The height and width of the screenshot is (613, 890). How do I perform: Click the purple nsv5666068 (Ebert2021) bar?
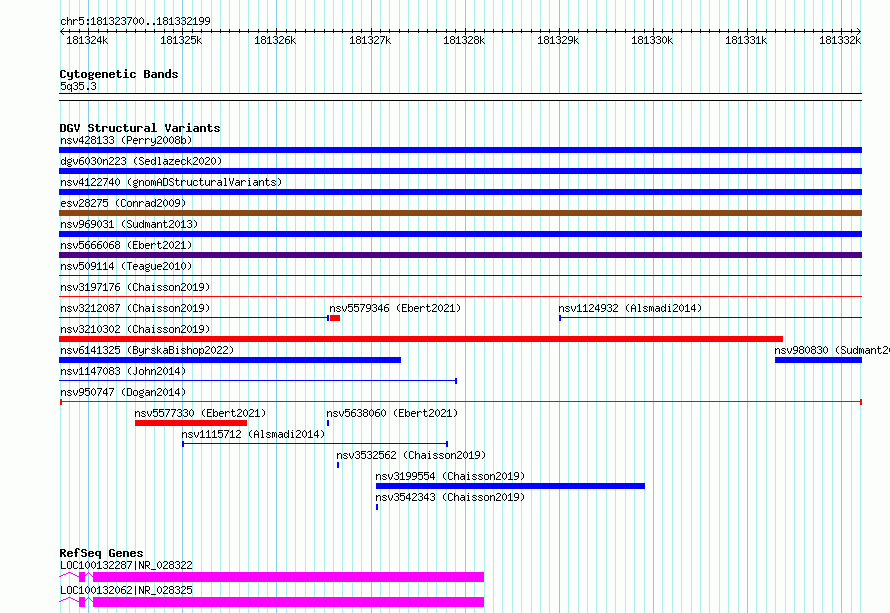[460, 255]
